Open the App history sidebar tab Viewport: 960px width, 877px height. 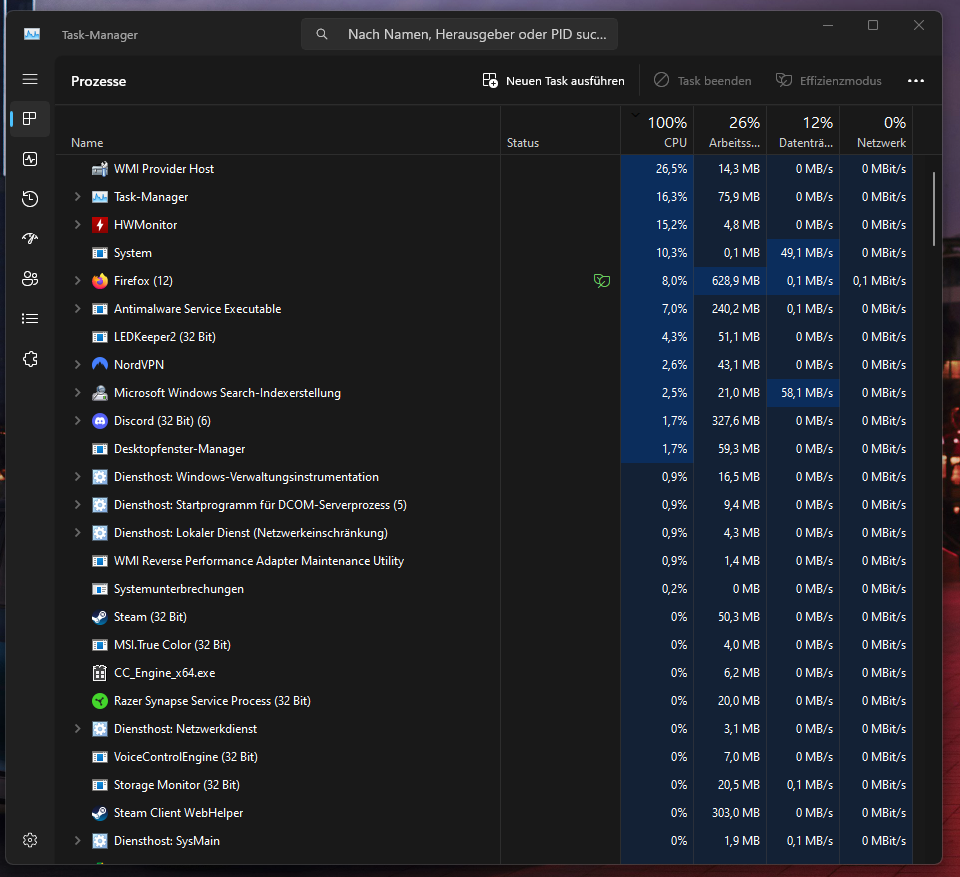(30, 199)
